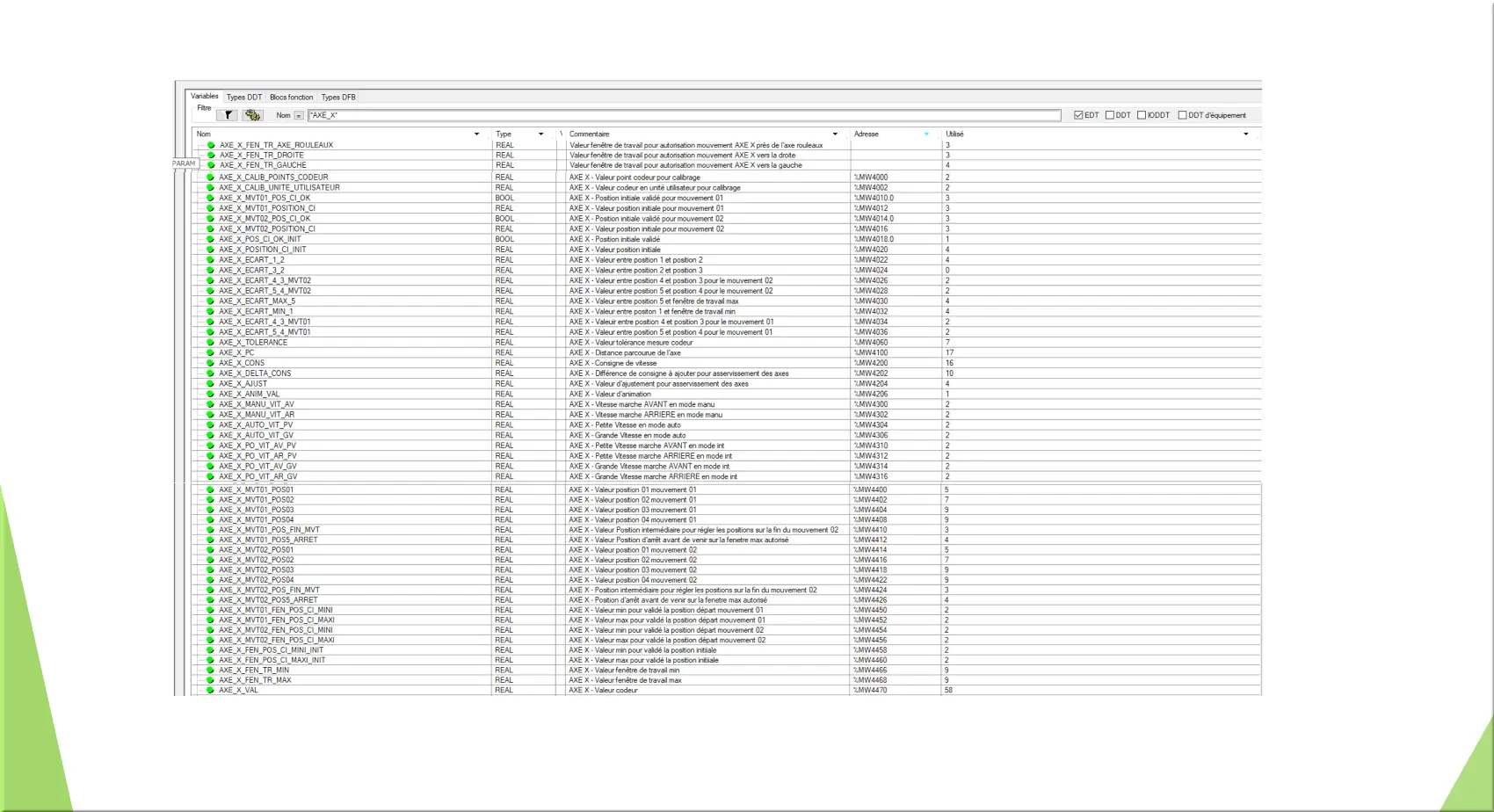Click green icon of AXE_X_MVT01_POS01
Image resolution: width=1494 pixels, height=812 pixels.
point(210,489)
